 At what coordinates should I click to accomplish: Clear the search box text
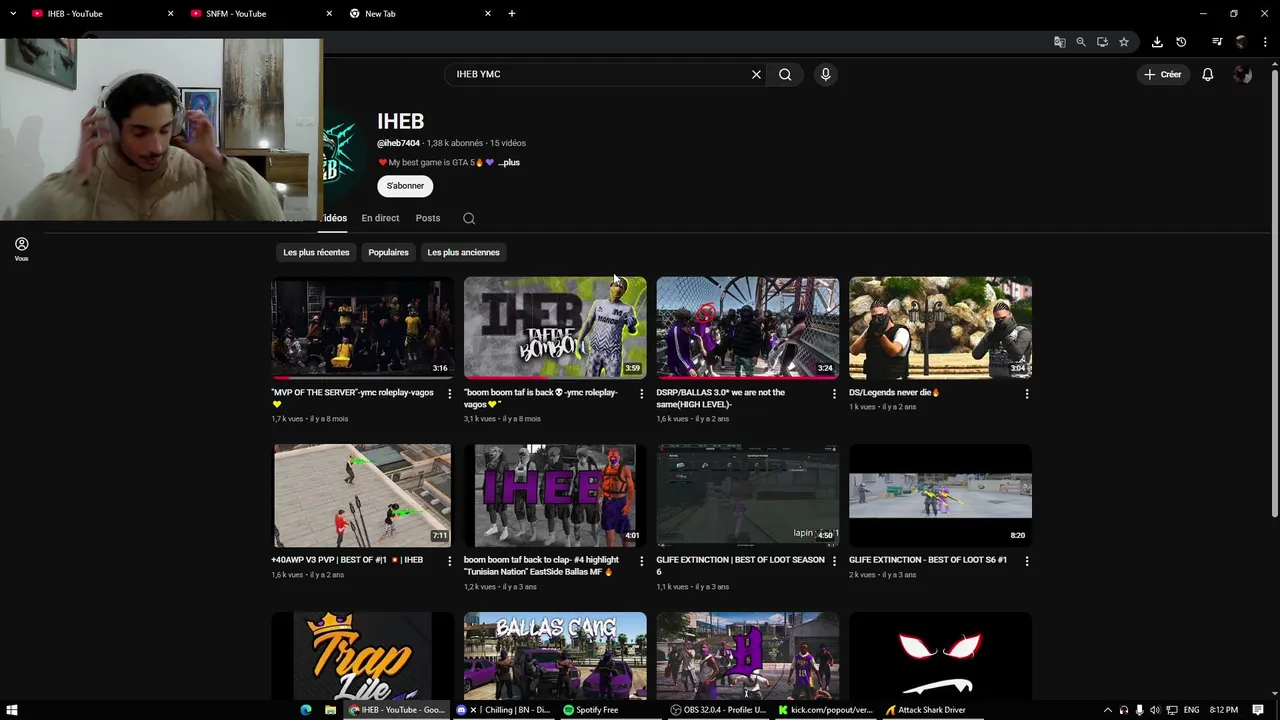pos(756,74)
